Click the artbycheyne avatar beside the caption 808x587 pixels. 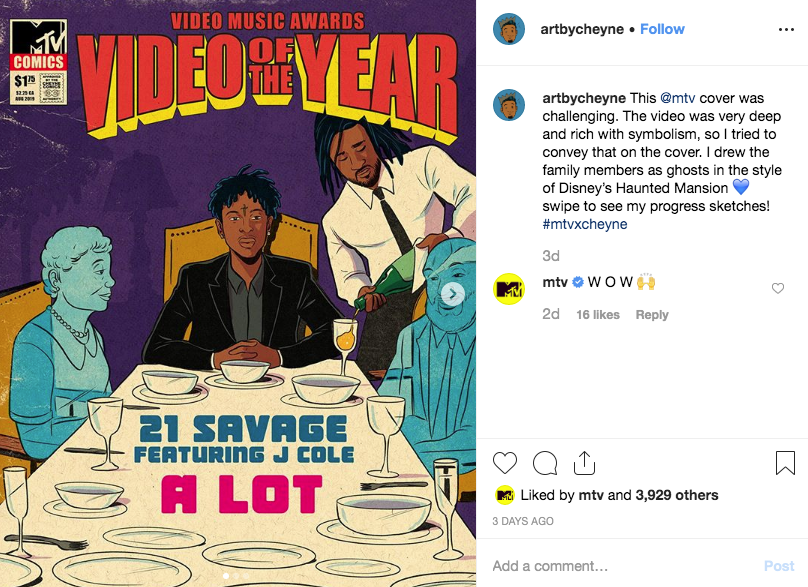pos(509,105)
